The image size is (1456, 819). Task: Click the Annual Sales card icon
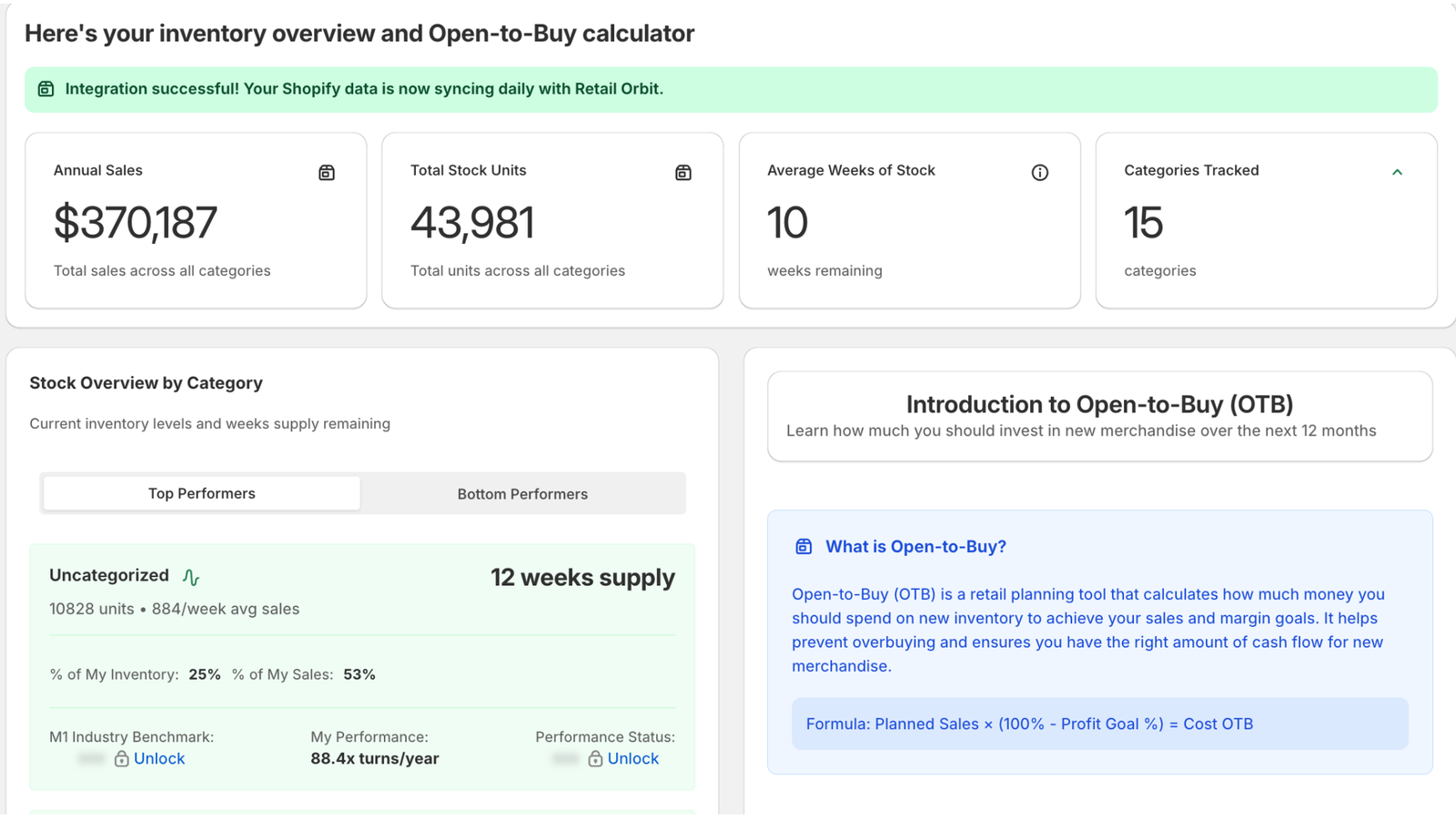point(327,172)
